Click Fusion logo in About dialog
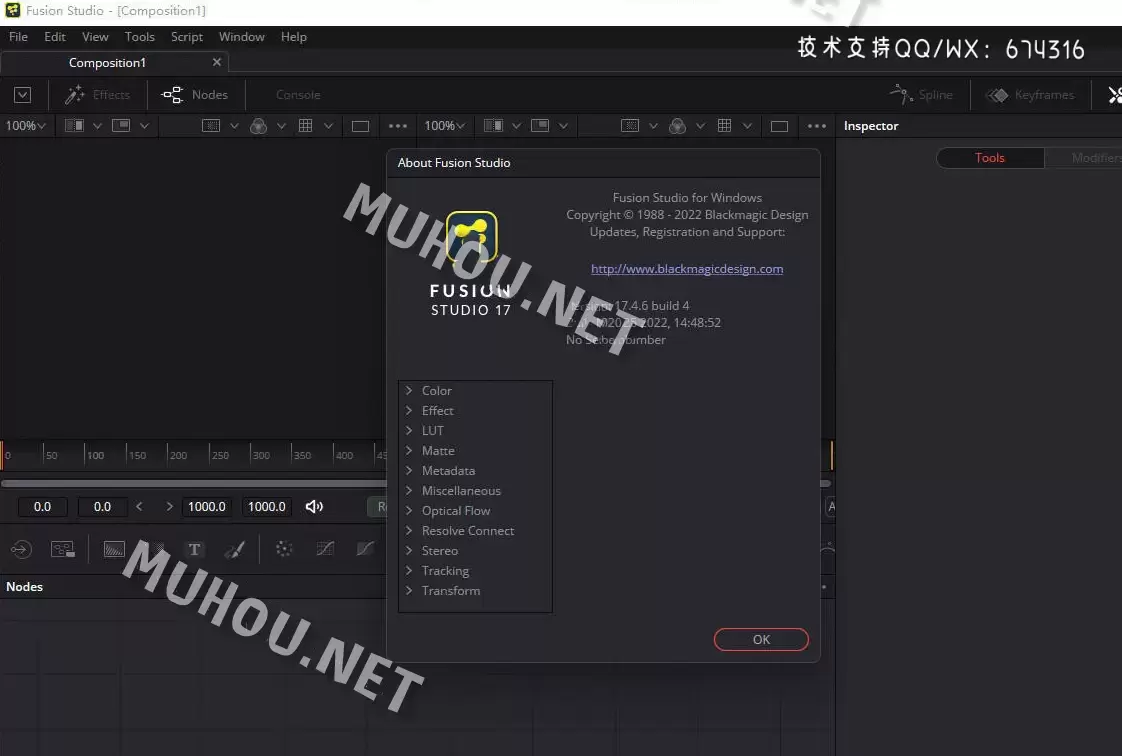Viewport: 1122px width, 756px height. click(x=471, y=237)
